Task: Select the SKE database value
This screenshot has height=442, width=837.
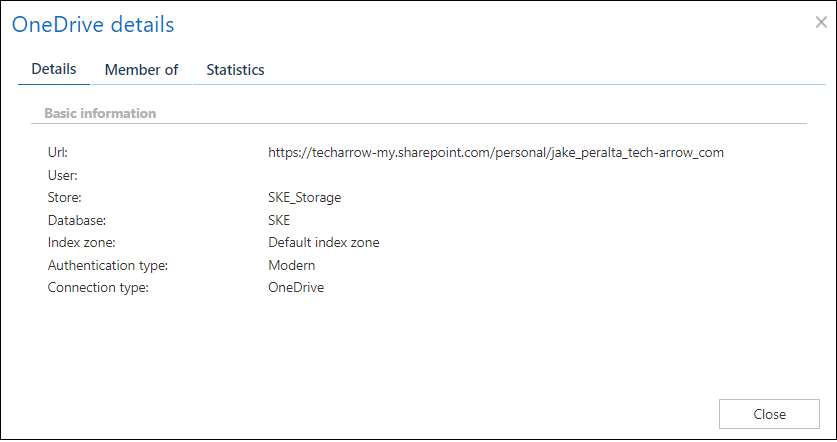Action: [x=279, y=220]
